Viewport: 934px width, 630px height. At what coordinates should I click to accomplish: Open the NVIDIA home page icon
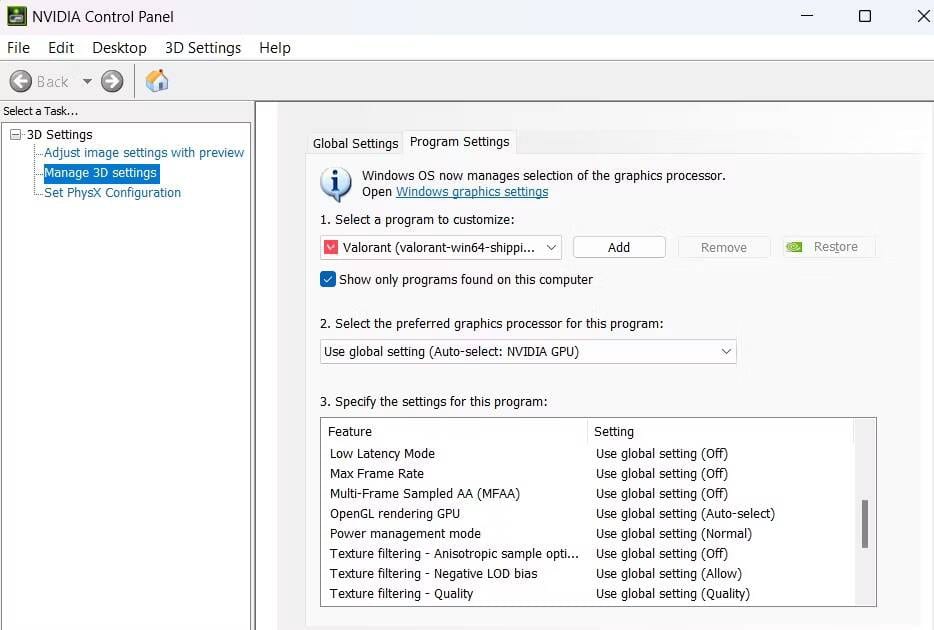(x=156, y=81)
